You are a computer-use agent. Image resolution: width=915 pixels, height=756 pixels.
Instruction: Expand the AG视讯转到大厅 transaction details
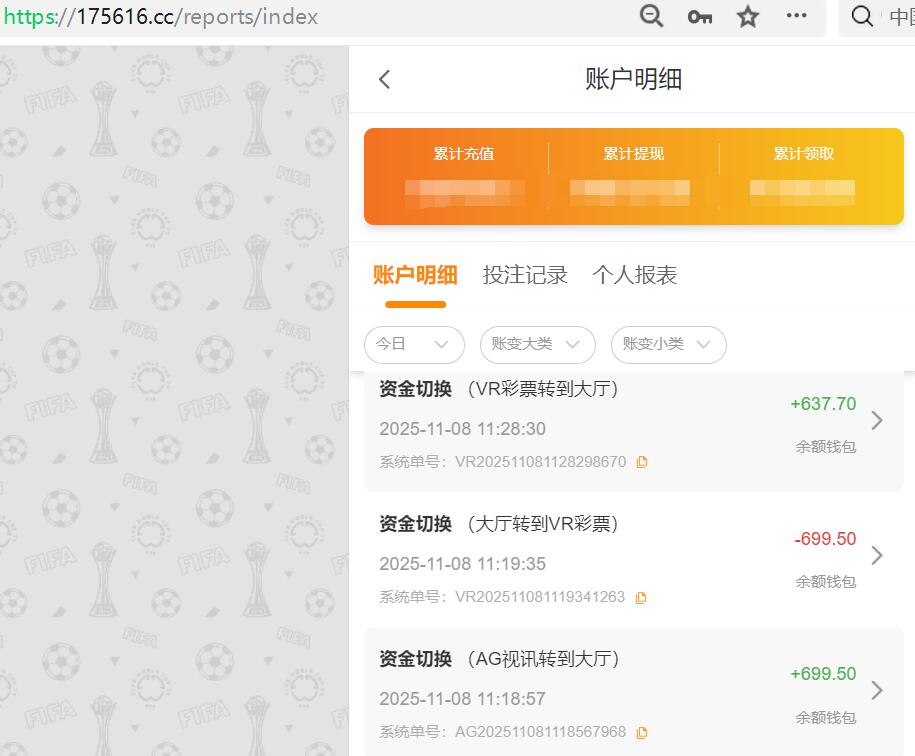(877, 691)
